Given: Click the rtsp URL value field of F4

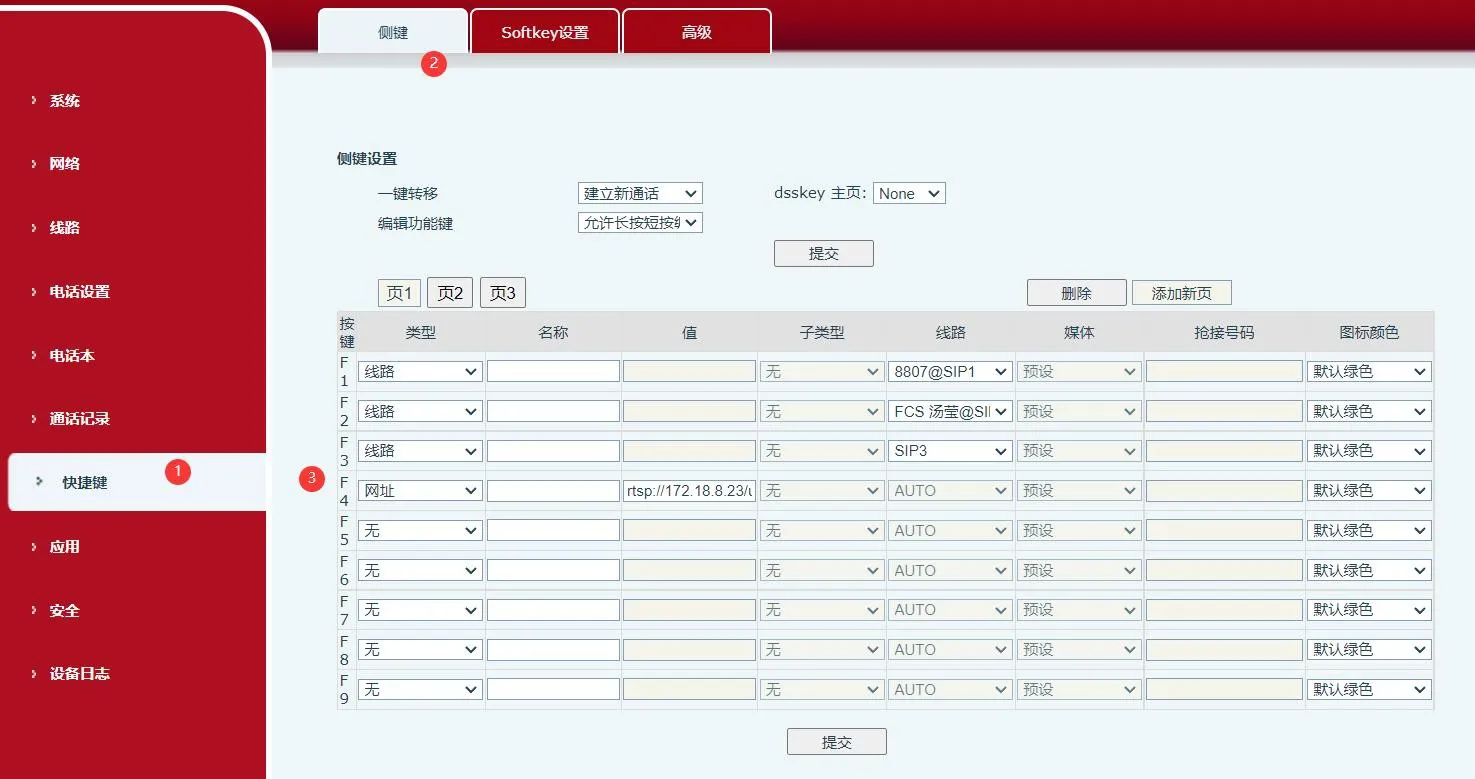Looking at the screenshot, I should pyautogui.click(x=688, y=490).
